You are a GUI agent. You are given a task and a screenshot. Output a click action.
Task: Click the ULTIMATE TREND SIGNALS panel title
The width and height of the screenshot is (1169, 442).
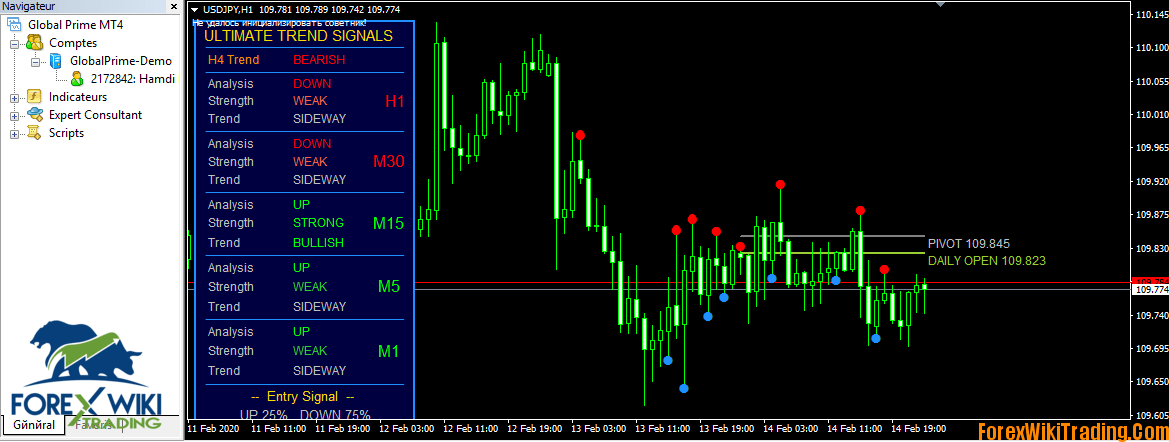click(x=298, y=35)
